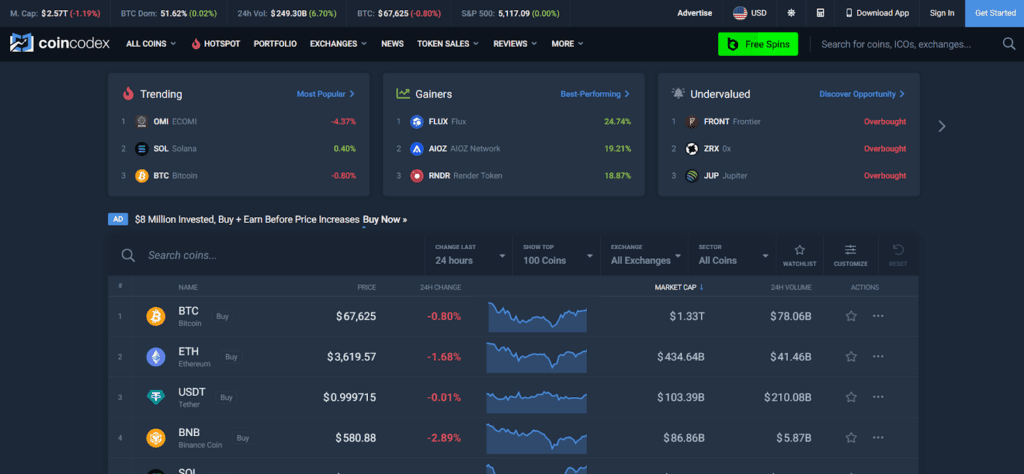
Task: Click the CoinCodex logo
Action: coord(59,44)
